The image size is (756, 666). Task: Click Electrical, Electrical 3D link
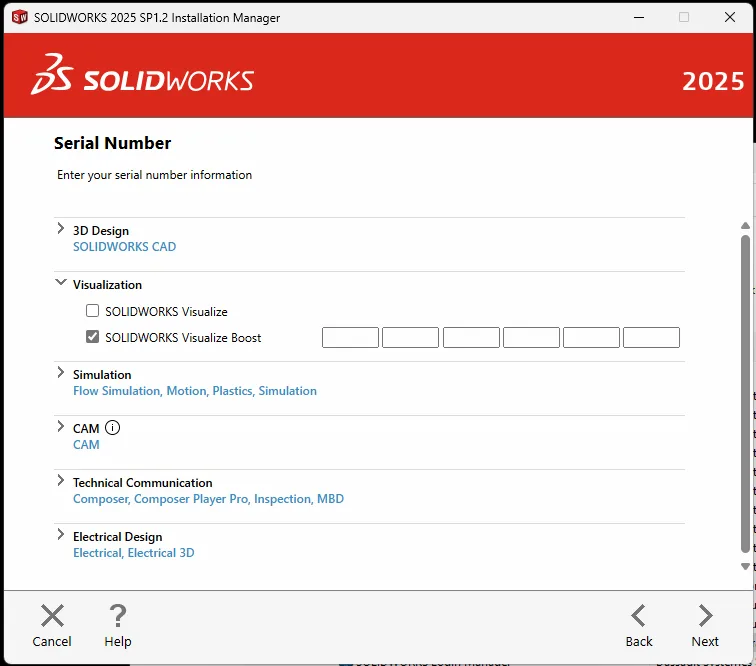pos(134,553)
